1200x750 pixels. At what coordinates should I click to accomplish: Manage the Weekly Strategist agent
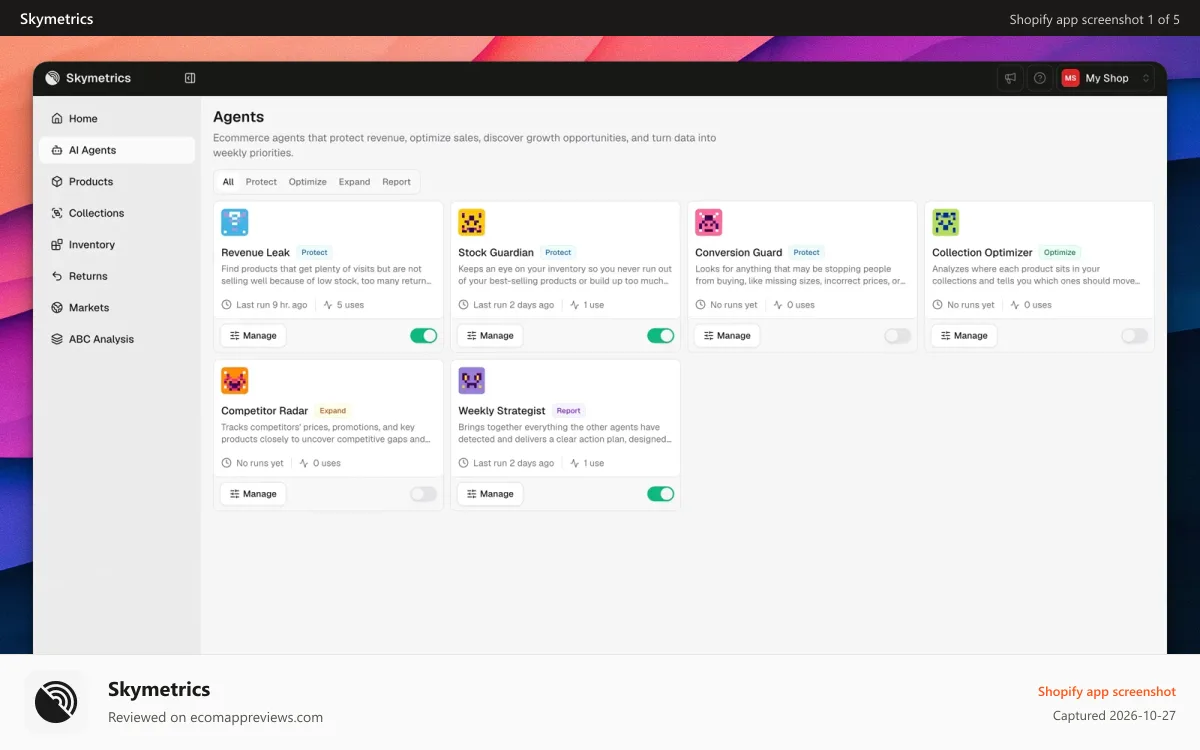490,494
